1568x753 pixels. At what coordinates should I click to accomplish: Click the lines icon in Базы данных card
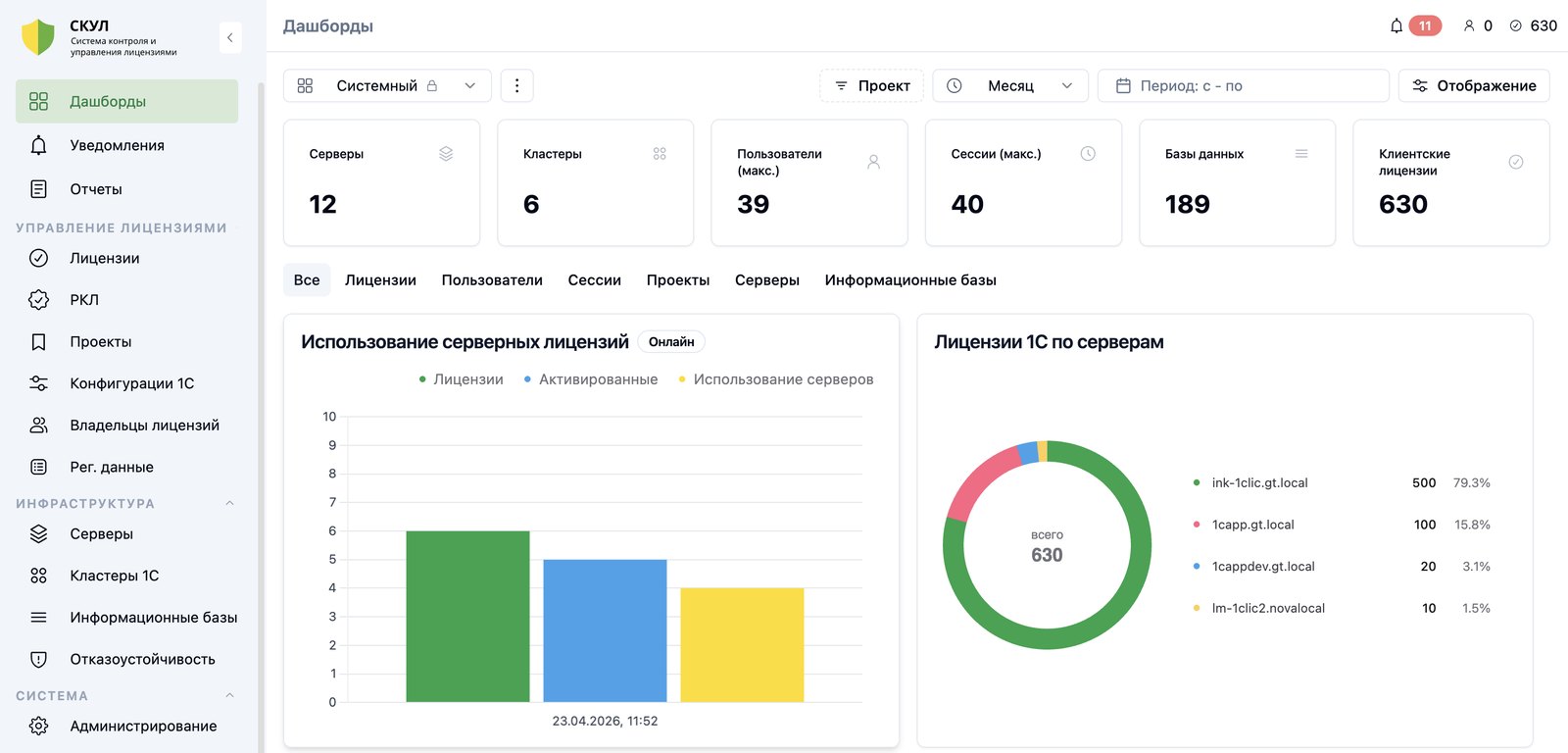[1301, 154]
